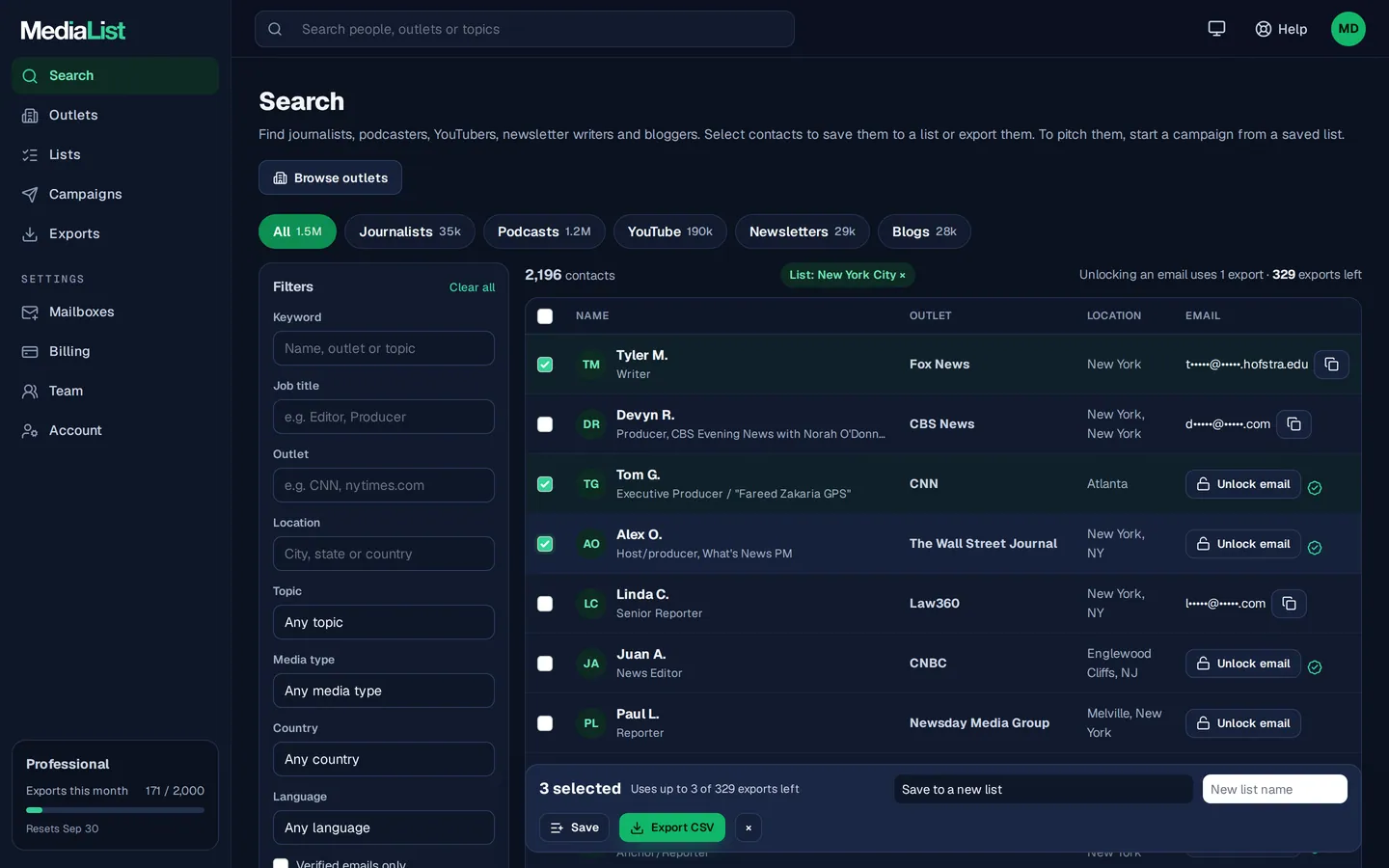
Task: Unlock email for Paul L.
Action: coord(1243,723)
